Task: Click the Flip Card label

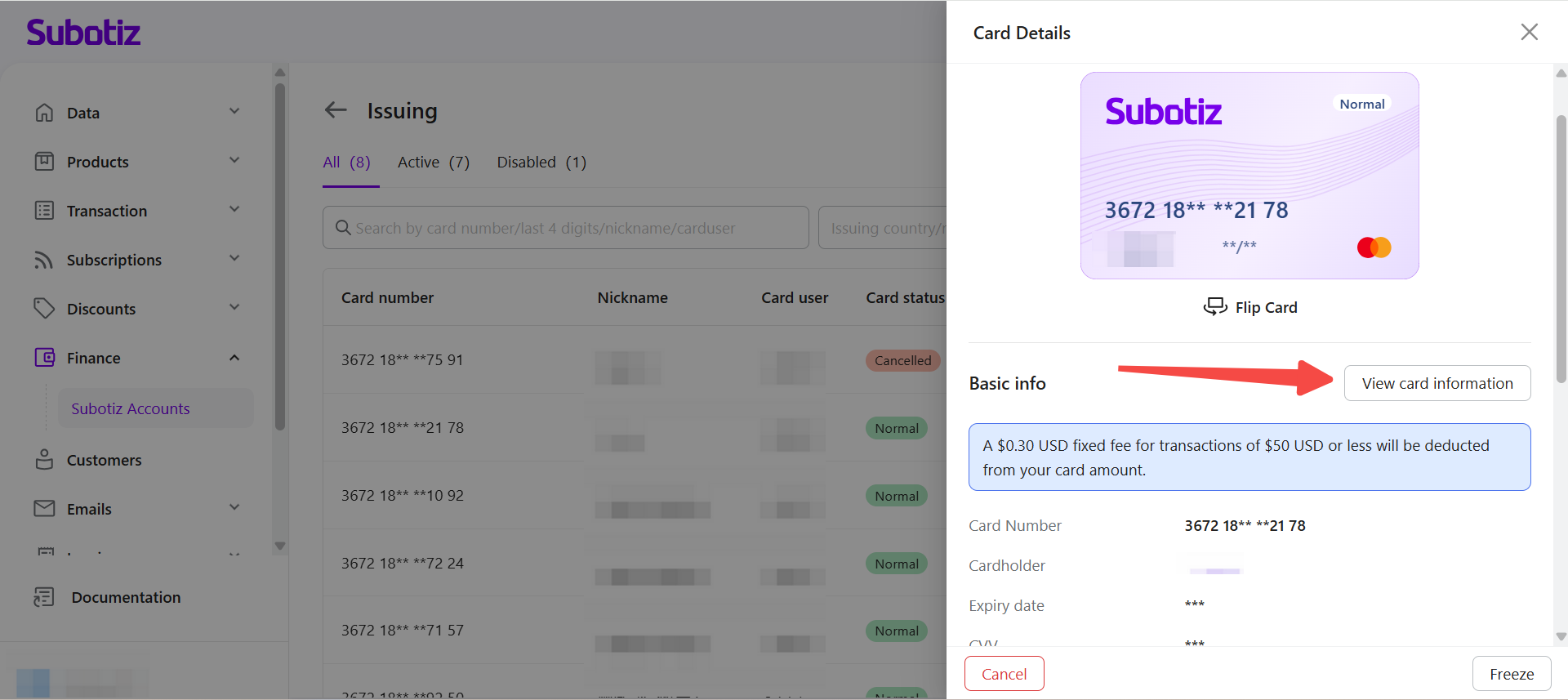Action: pos(1266,308)
